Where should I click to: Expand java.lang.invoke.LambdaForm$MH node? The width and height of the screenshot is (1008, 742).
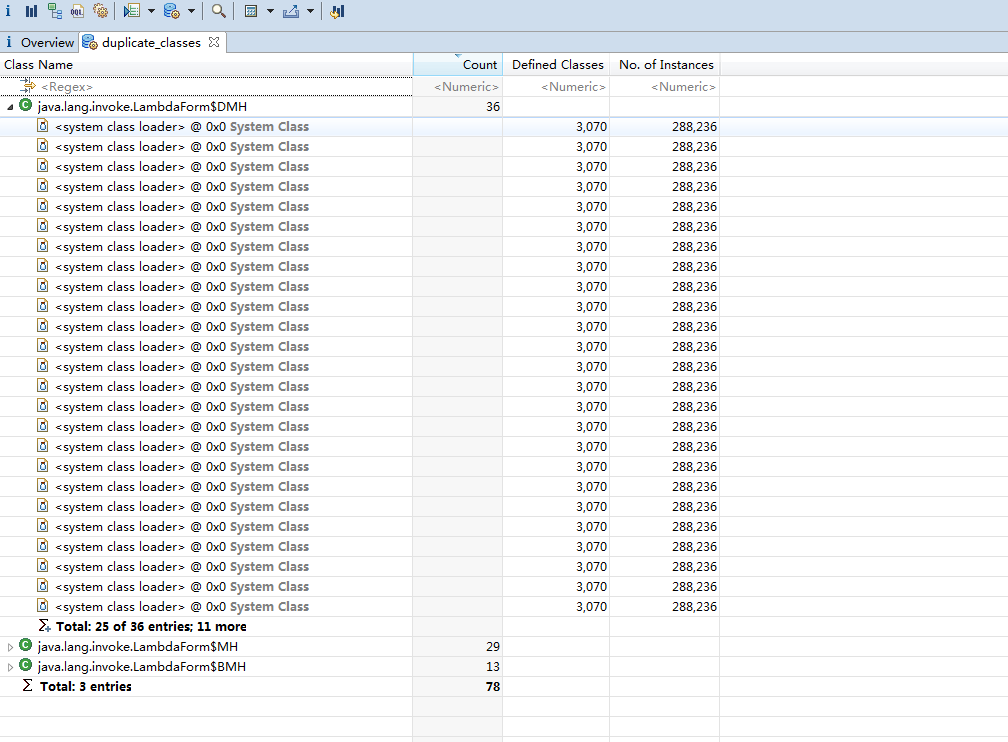point(10,647)
